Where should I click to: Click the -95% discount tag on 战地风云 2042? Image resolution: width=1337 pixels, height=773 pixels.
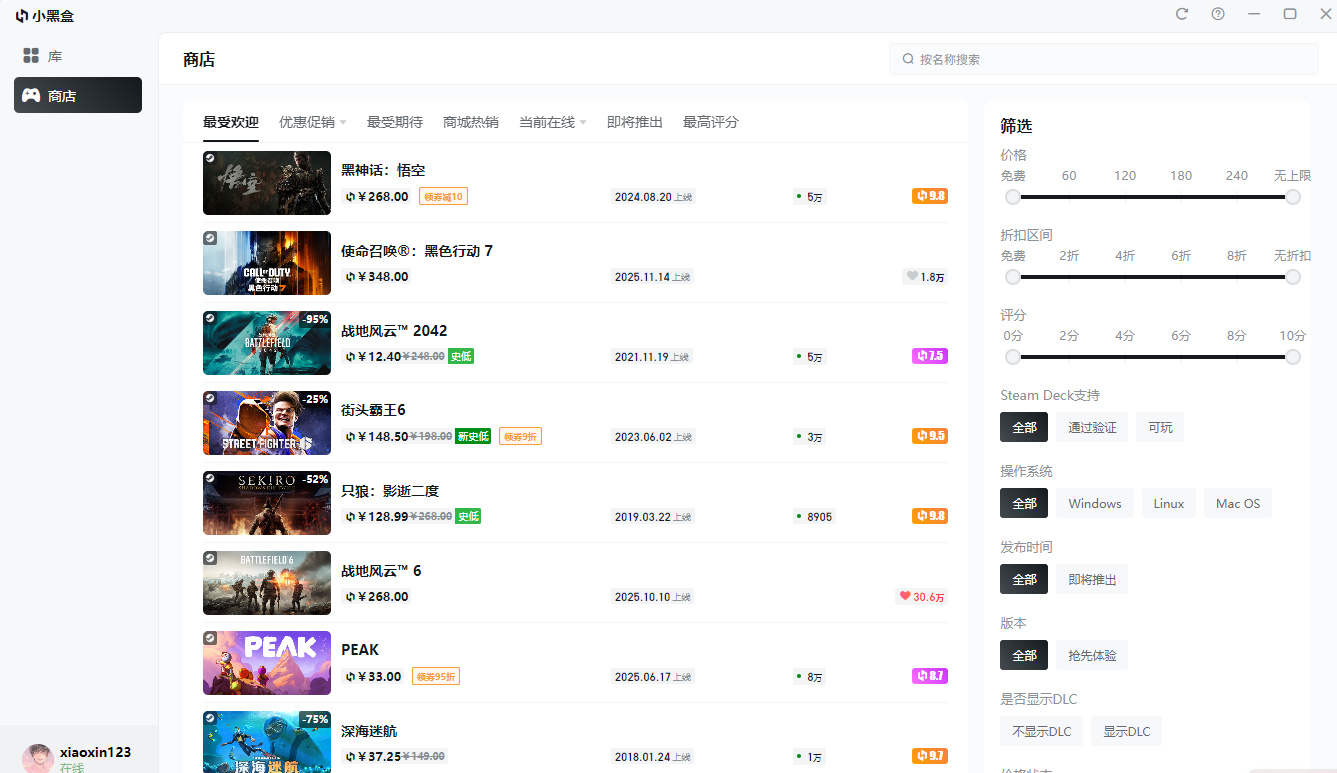tap(315, 319)
